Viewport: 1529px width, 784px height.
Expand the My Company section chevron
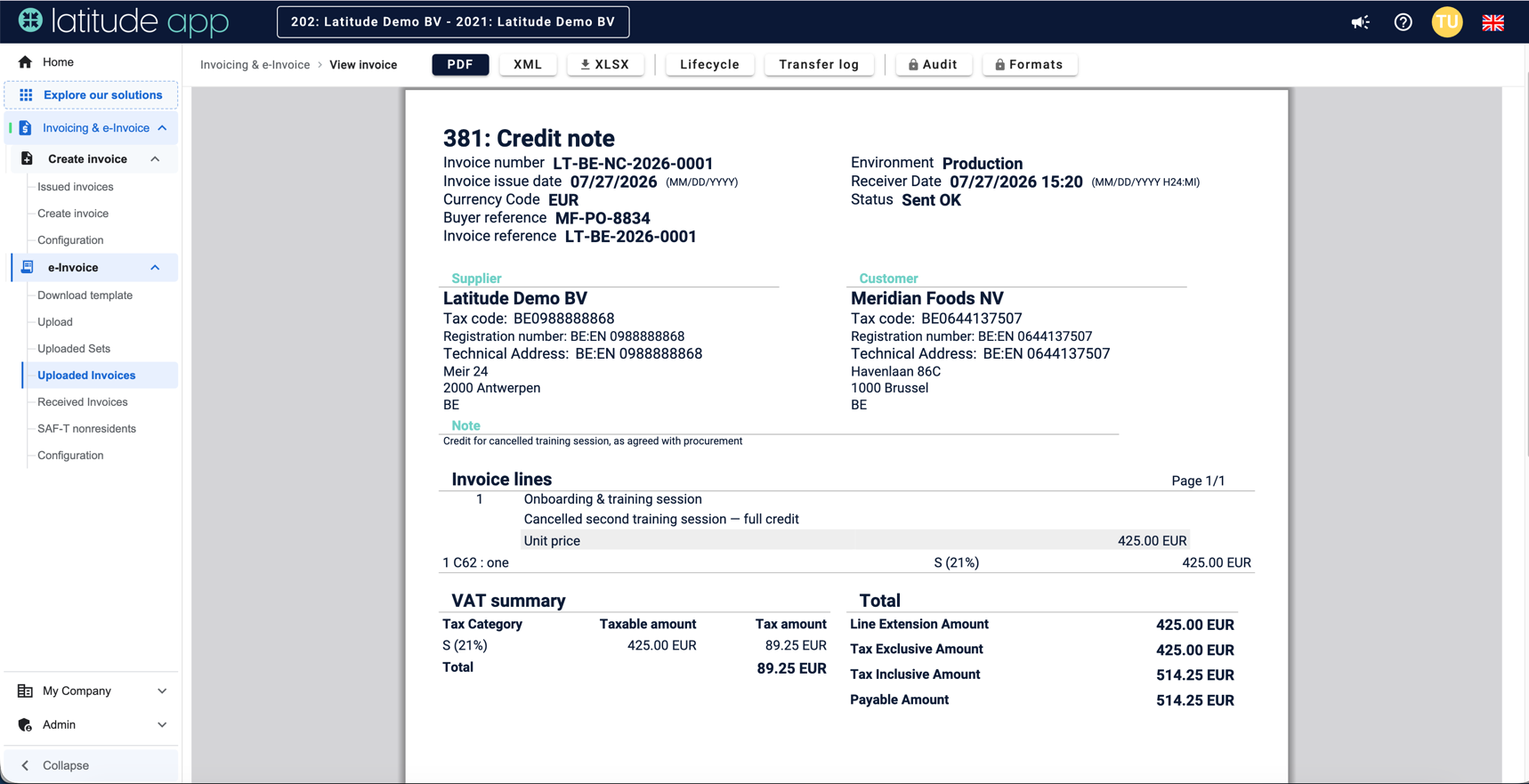coord(162,691)
